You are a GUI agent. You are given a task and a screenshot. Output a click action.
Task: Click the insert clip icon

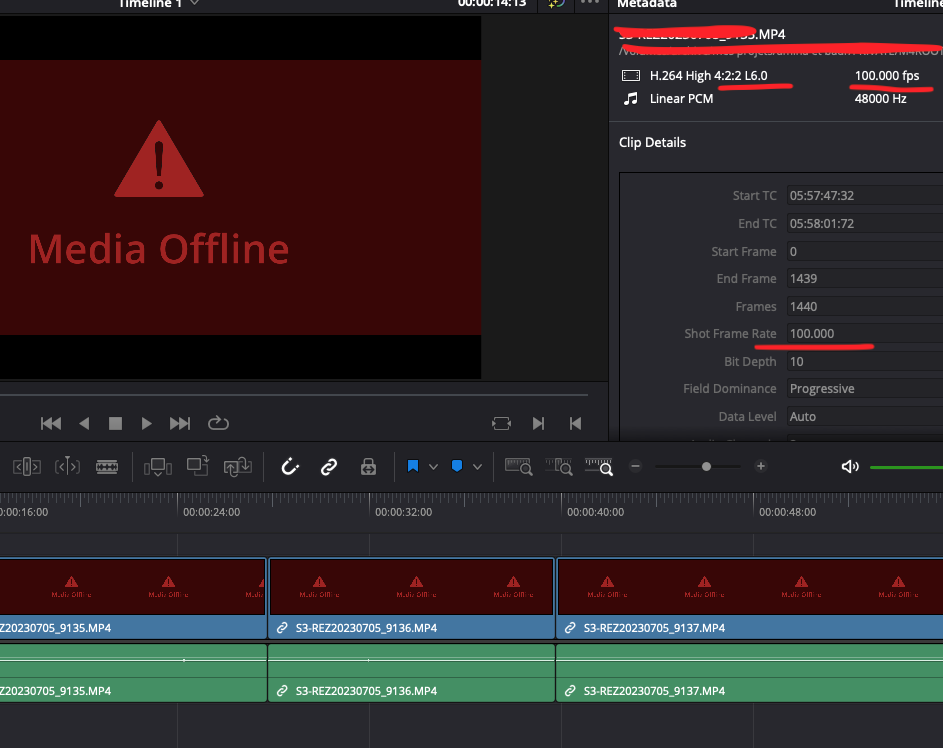click(158, 466)
